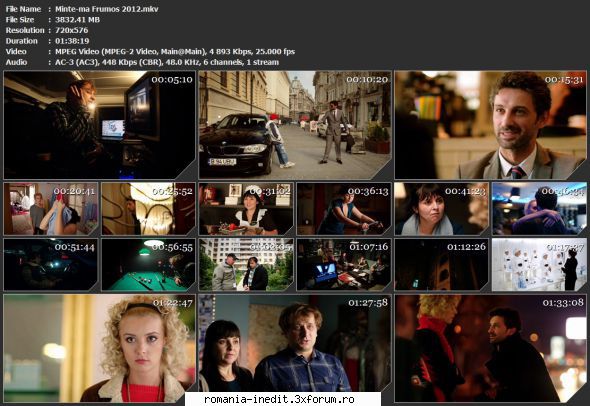Viewport: 590px width, 406px height.
Task: Click the romania-inedit.3xforum.ro caption
Action: pyautogui.click(x=279, y=399)
